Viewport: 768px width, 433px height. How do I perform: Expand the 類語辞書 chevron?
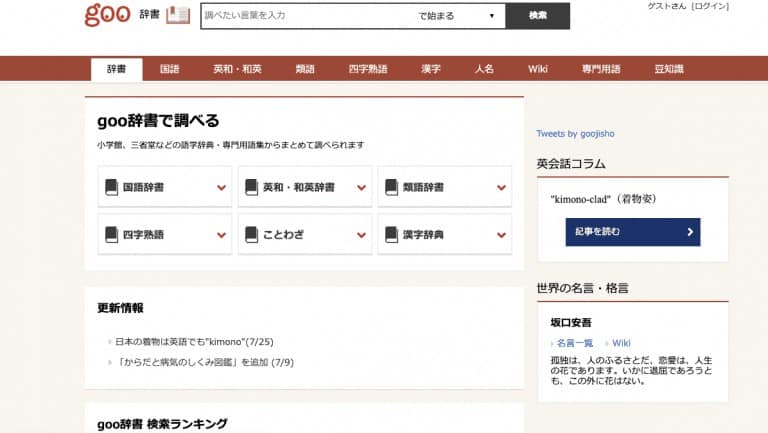501,188
